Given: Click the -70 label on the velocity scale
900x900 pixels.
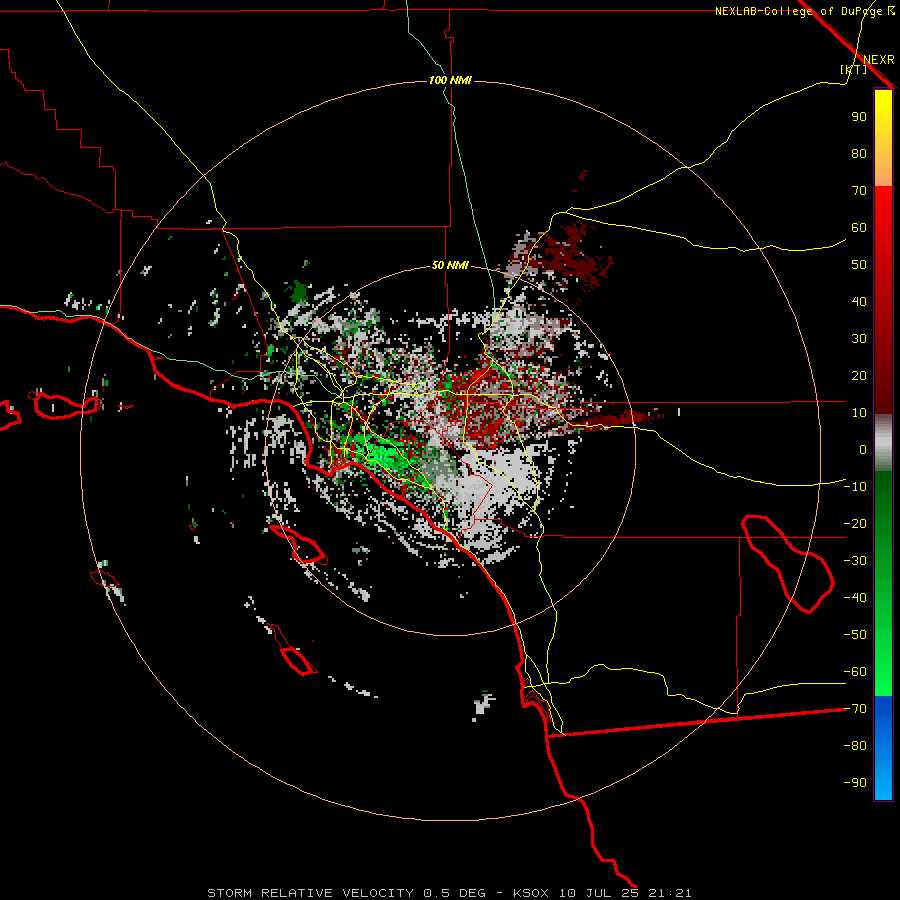Looking at the screenshot, I should pyautogui.click(x=855, y=708).
